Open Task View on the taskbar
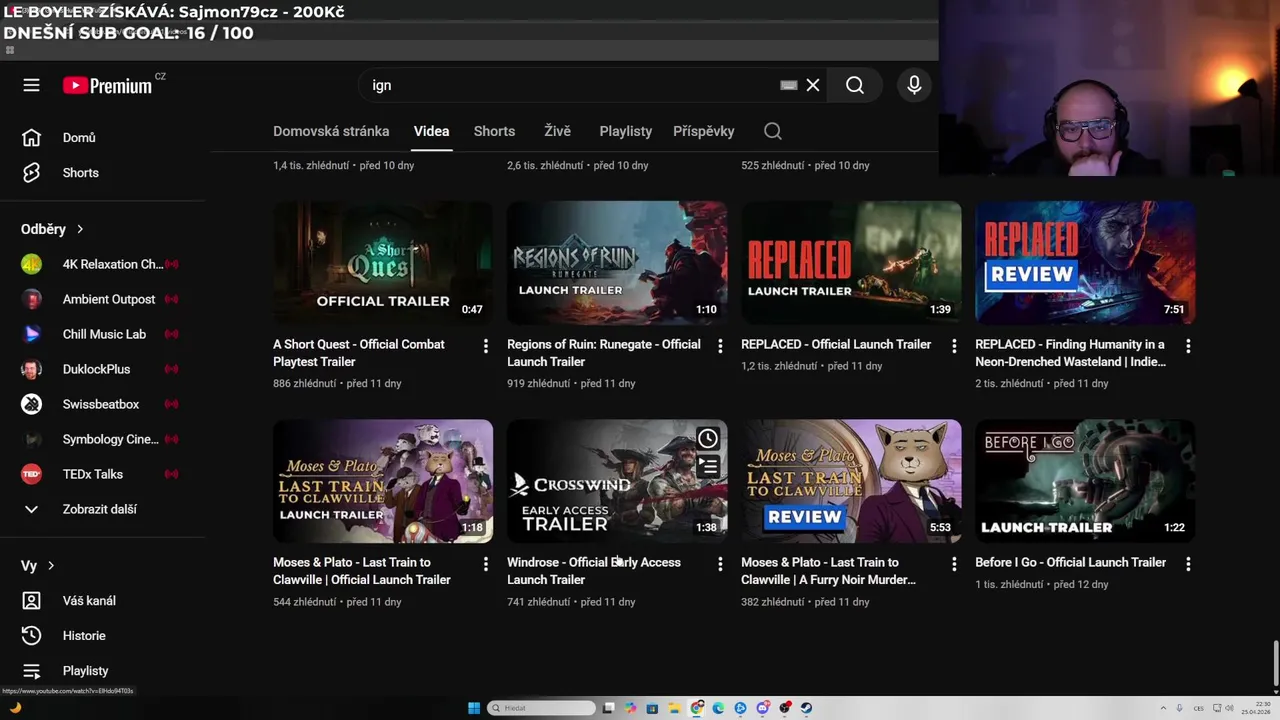 pyautogui.click(x=608, y=708)
